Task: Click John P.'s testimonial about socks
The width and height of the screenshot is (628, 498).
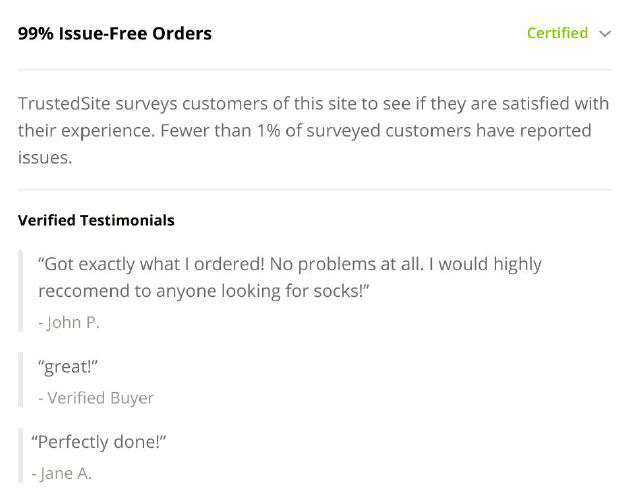Action: pos(289,277)
